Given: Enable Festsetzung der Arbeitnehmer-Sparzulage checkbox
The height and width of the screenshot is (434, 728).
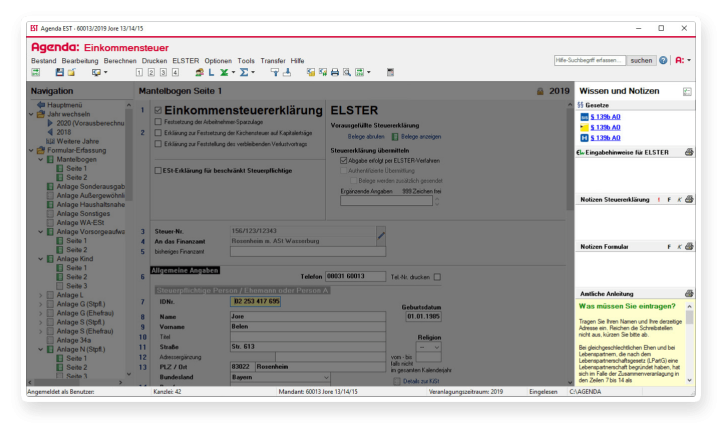Looking at the screenshot, I should [x=156, y=122].
